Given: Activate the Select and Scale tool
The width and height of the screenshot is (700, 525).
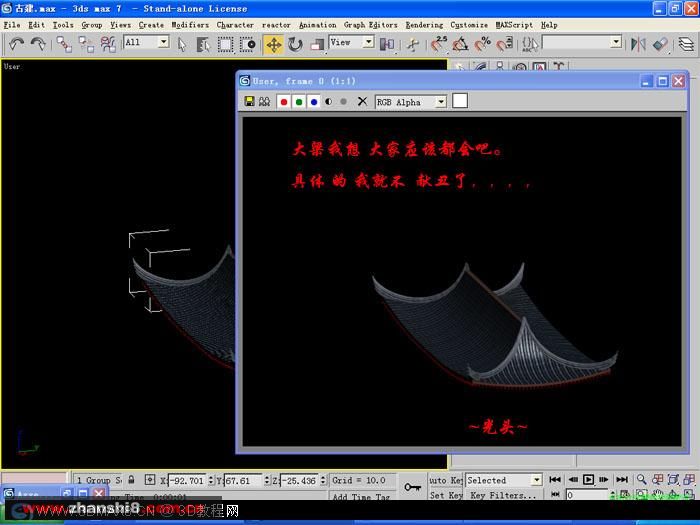Looking at the screenshot, I should 317,44.
